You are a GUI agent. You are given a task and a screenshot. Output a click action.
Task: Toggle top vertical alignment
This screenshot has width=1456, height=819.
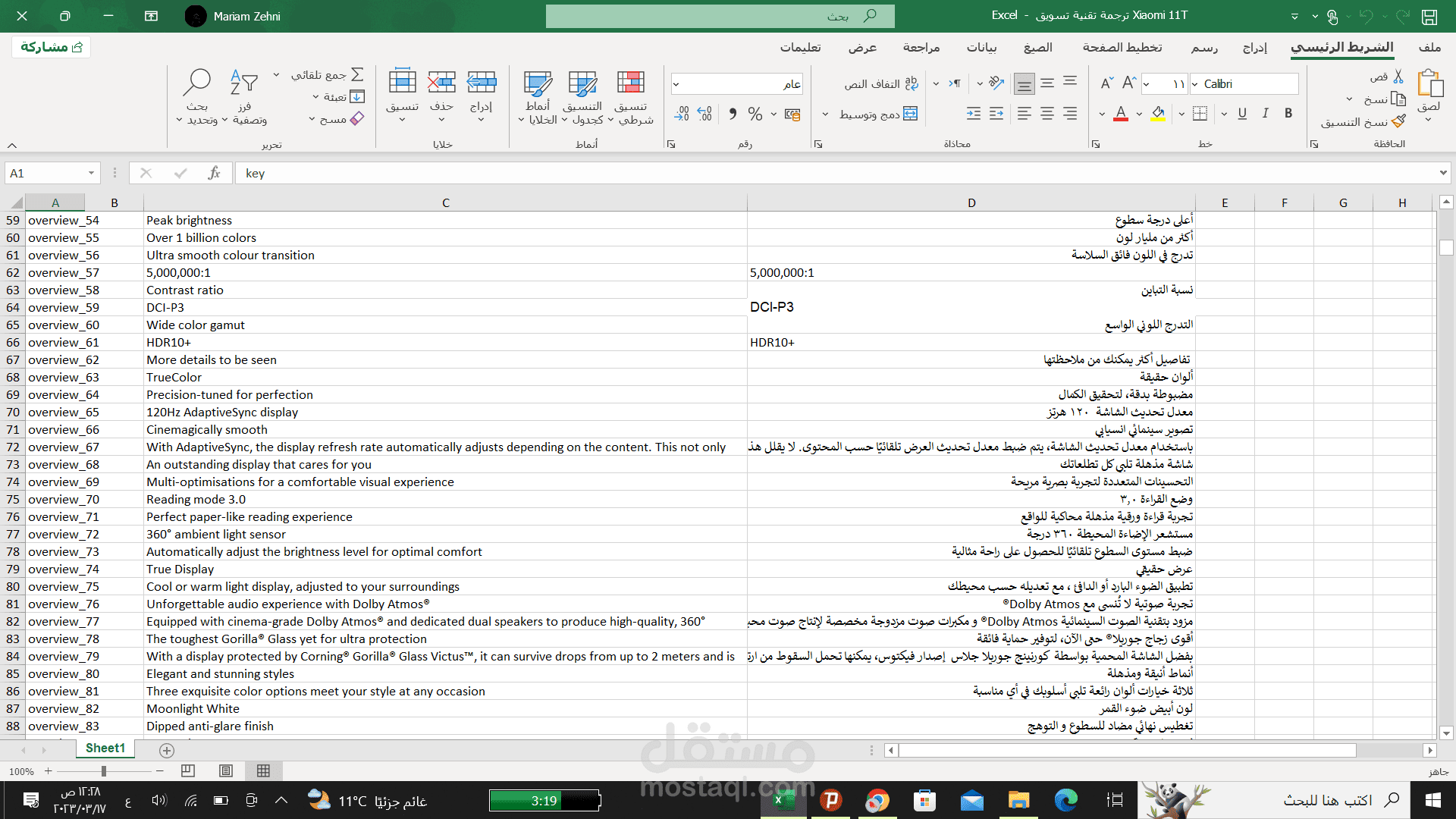[1070, 83]
